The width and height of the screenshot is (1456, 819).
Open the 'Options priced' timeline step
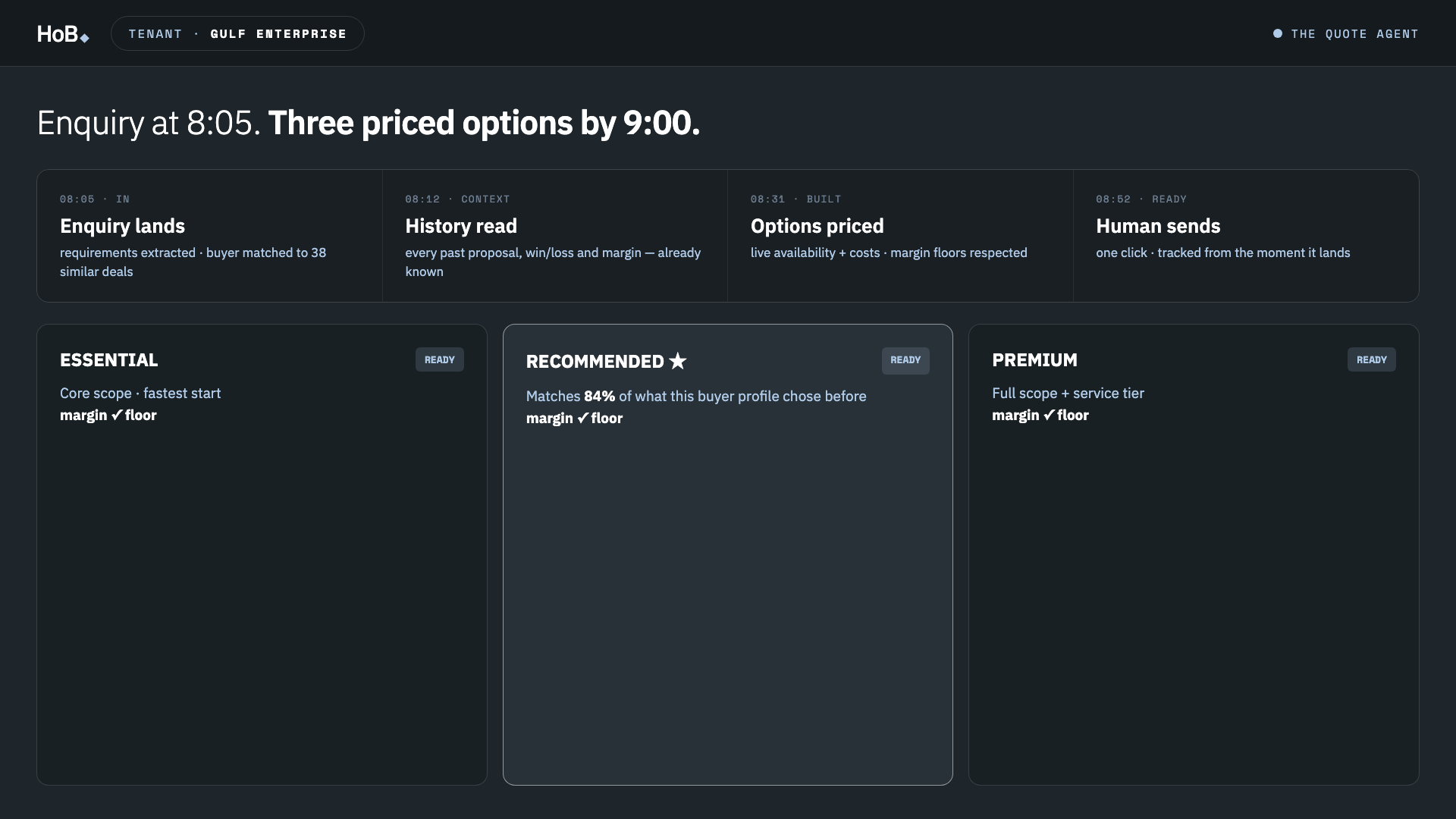[x=900, y=236]
